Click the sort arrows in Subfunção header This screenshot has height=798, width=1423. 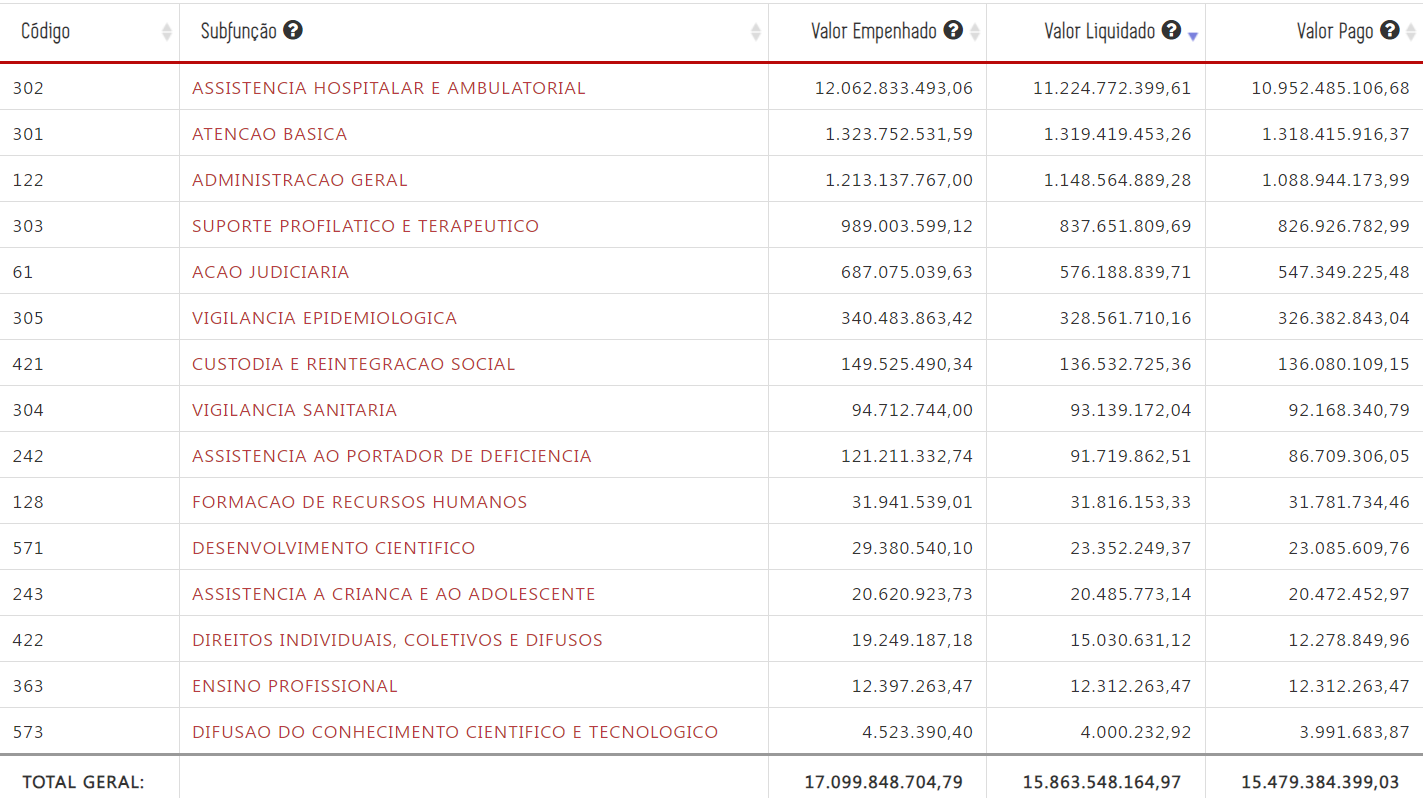pyautogui.click(x=756, y=33)
